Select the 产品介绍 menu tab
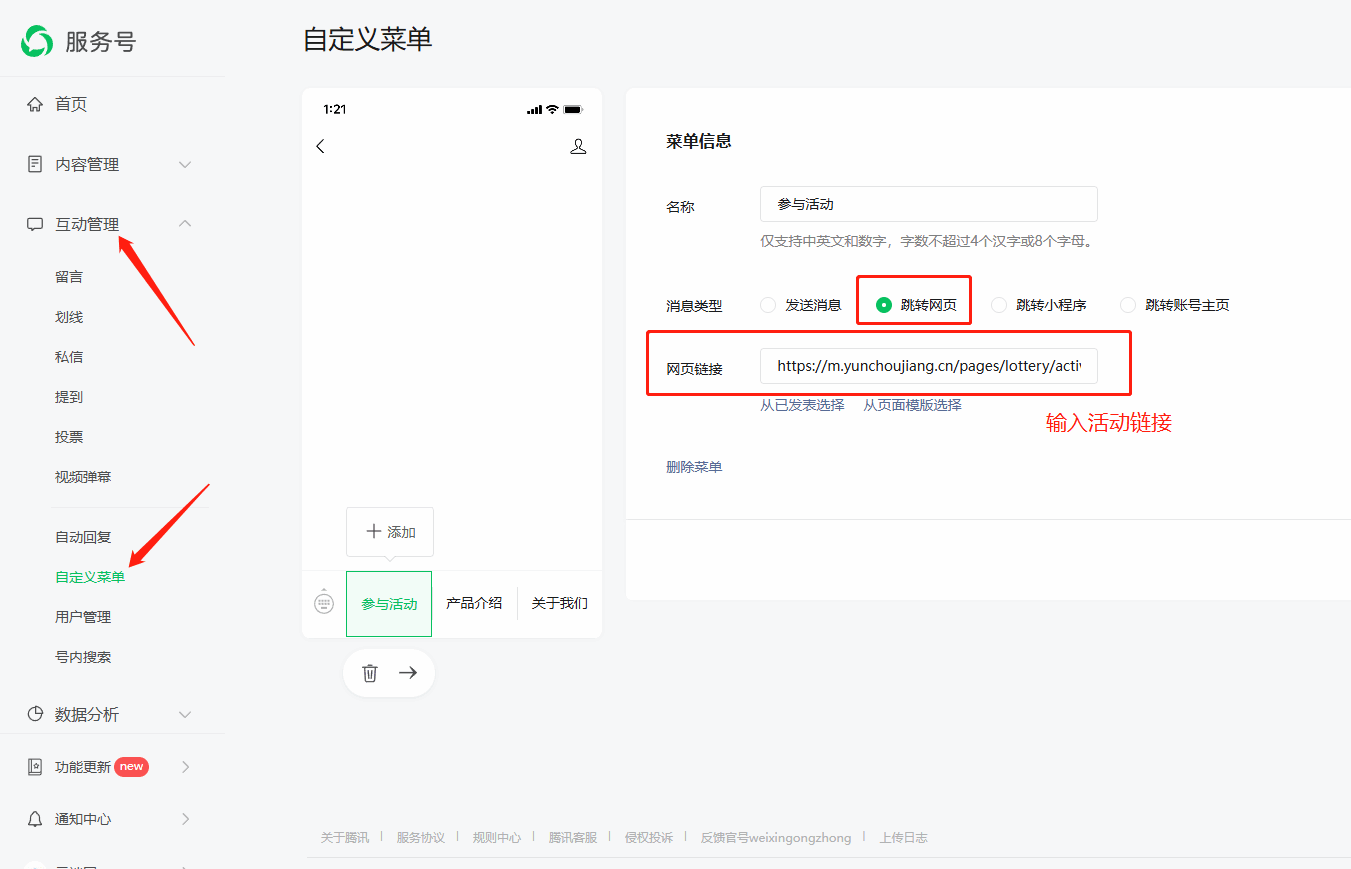Image resolution: width=1351 pixels, height=869 pixels. [474, 604]
